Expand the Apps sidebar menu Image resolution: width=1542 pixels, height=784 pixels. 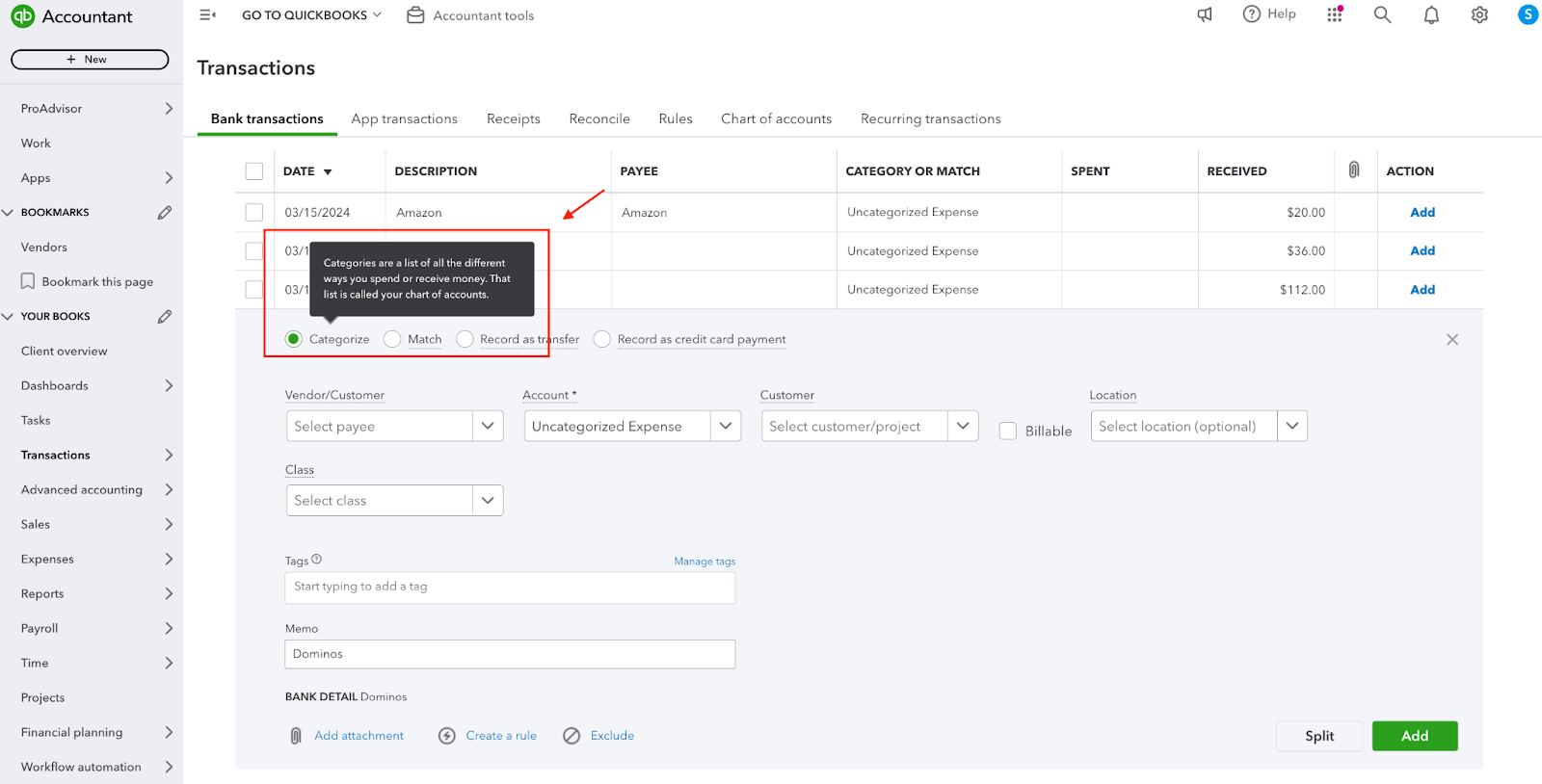click(169, 177)
